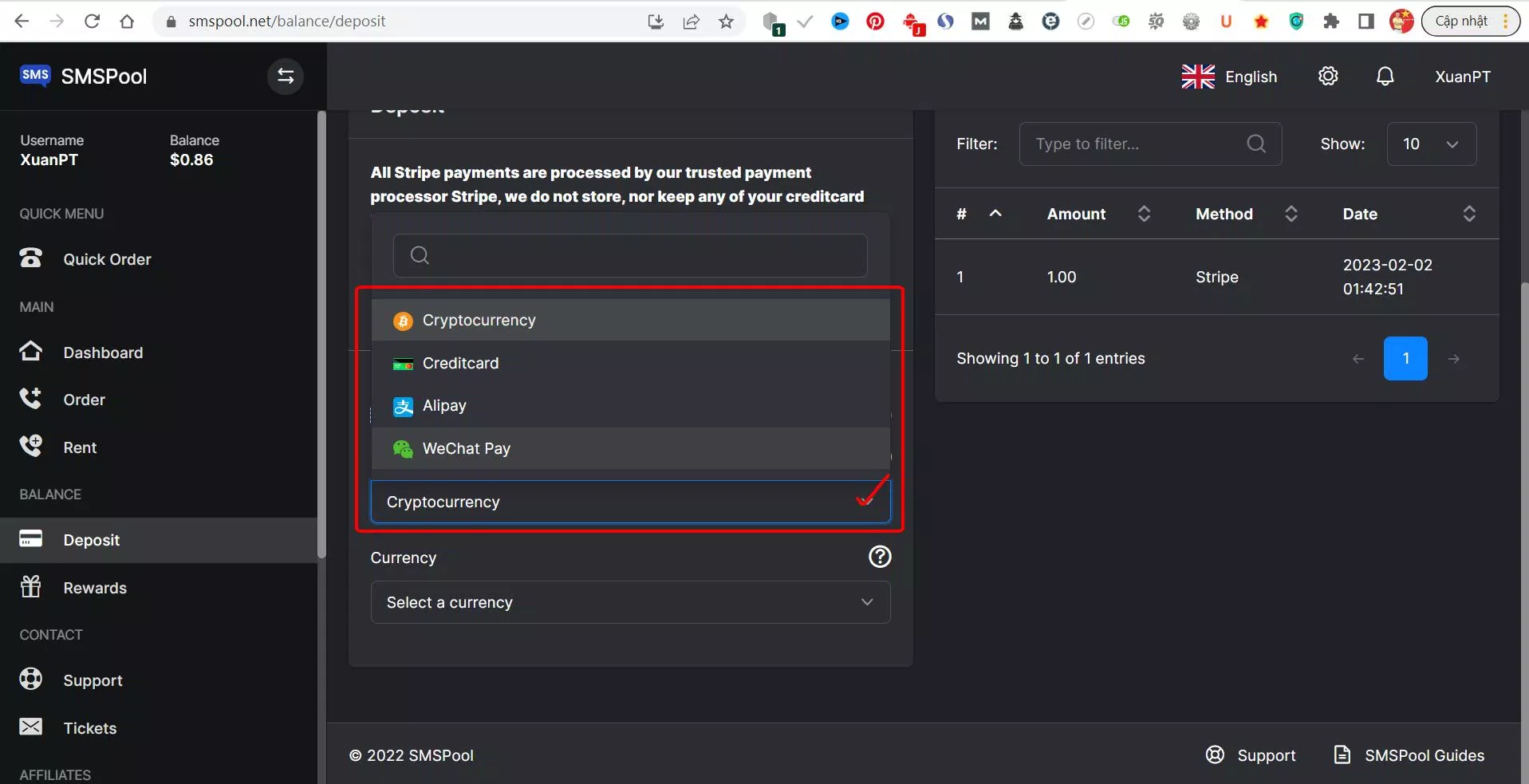
Task: Open the Pinterest extension
Action: [875, 22]
